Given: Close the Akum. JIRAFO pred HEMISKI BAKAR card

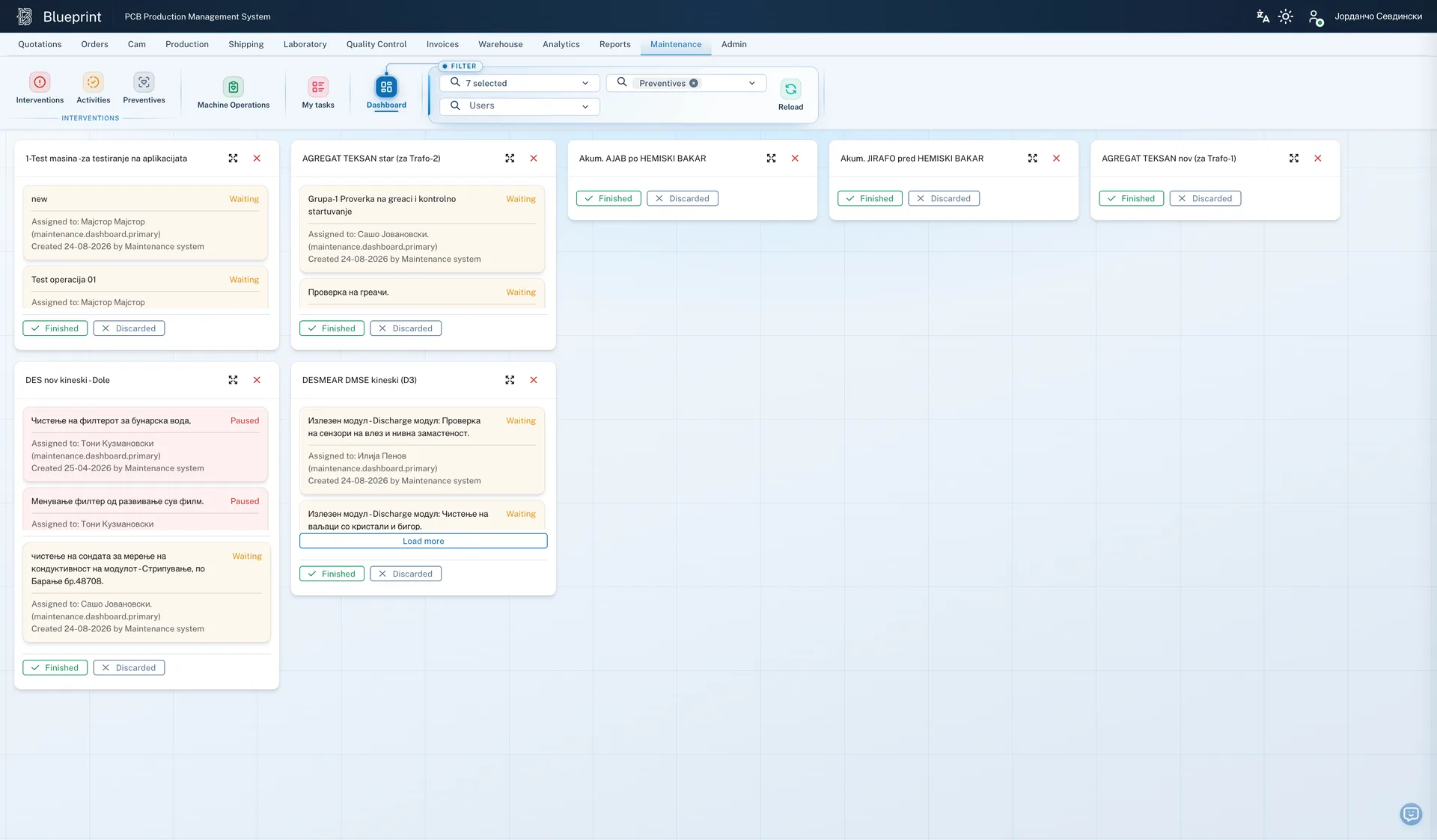Looking at the screenshot, I should pos(1056,159).
